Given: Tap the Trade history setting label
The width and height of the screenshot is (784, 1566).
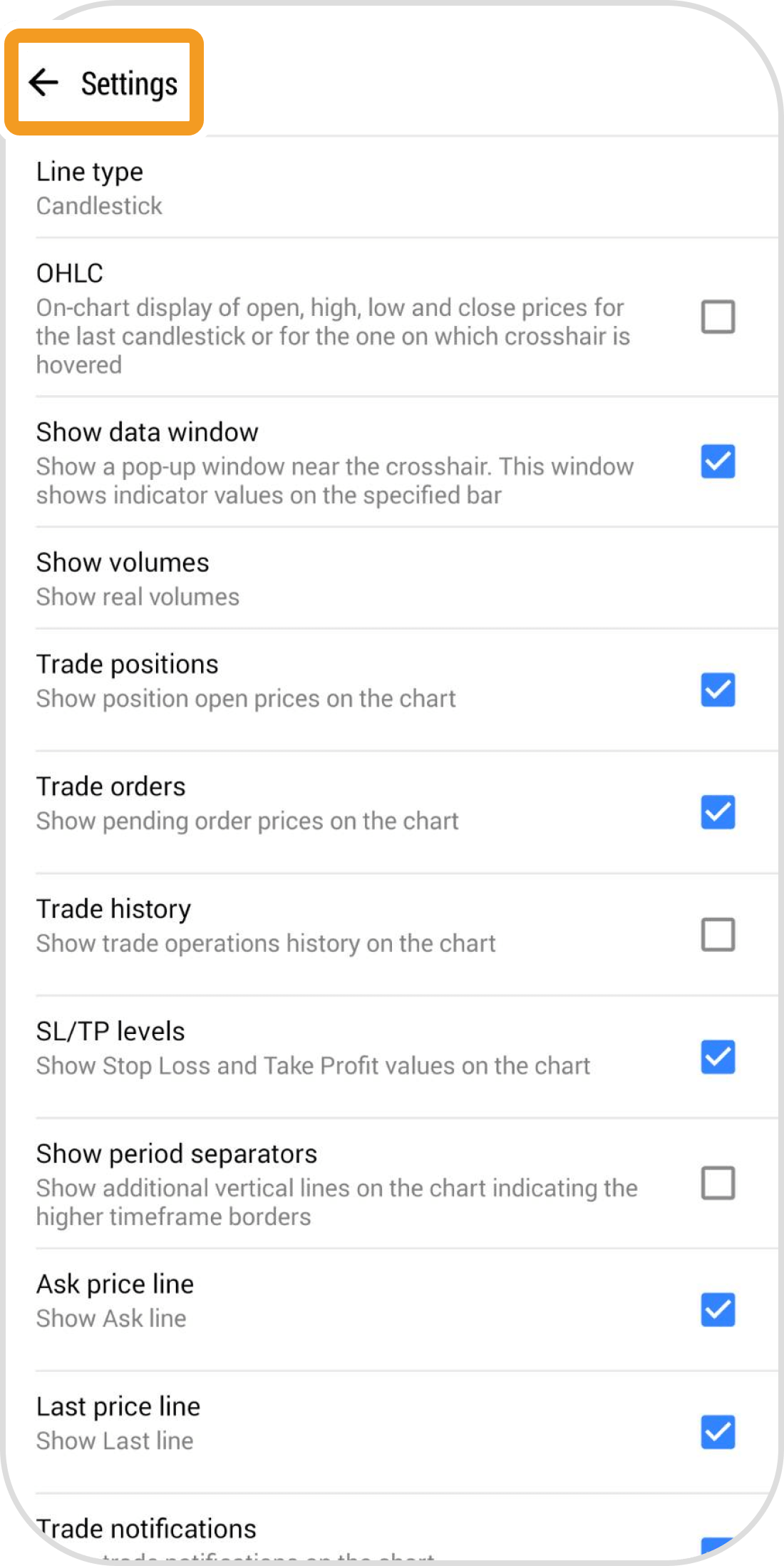Looking at the screenshot, I should tap(114, 909).
